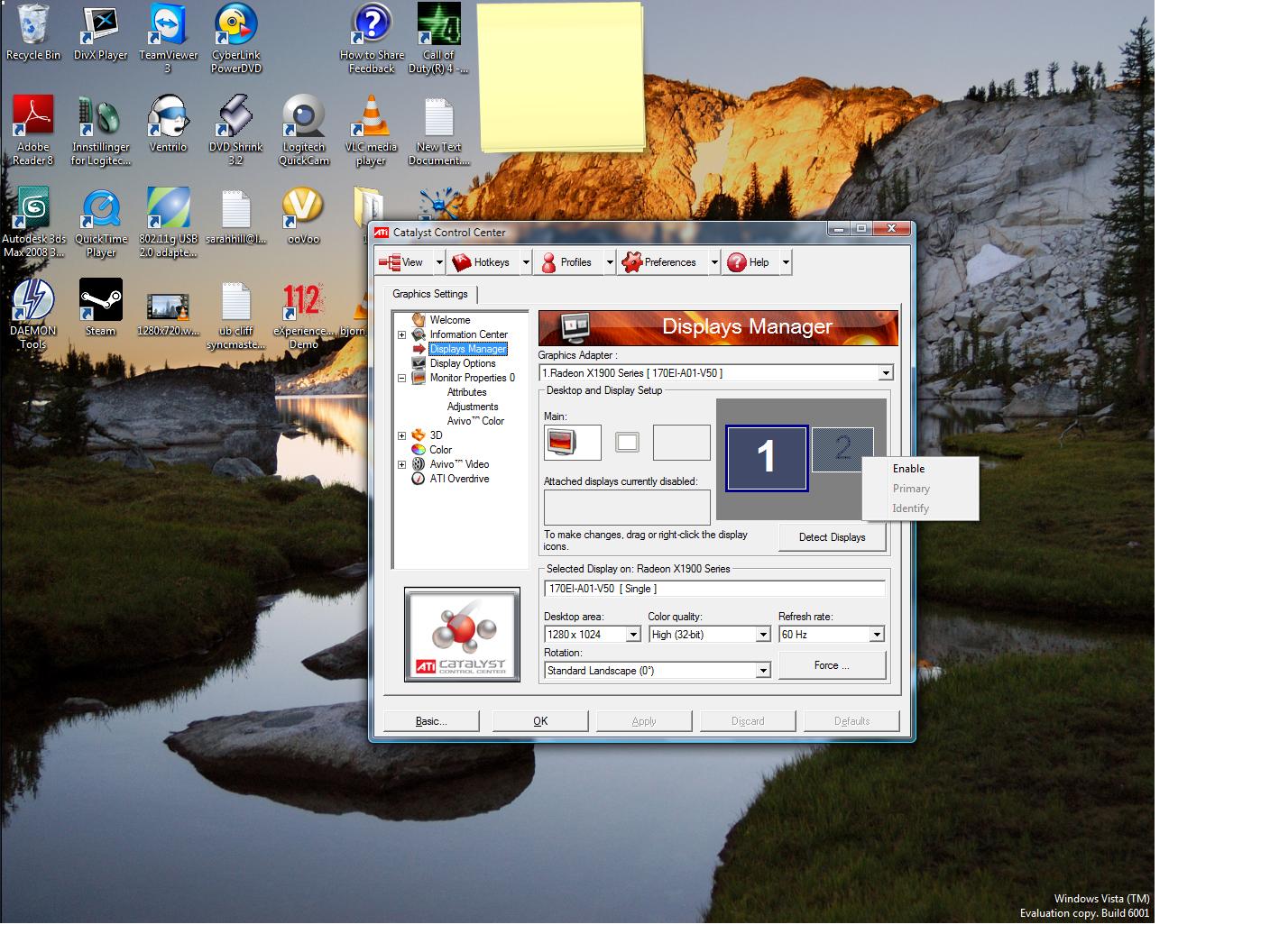1270x952 pixels.
Task: Select How to Share Feedback icon
Action: point(372,38)
